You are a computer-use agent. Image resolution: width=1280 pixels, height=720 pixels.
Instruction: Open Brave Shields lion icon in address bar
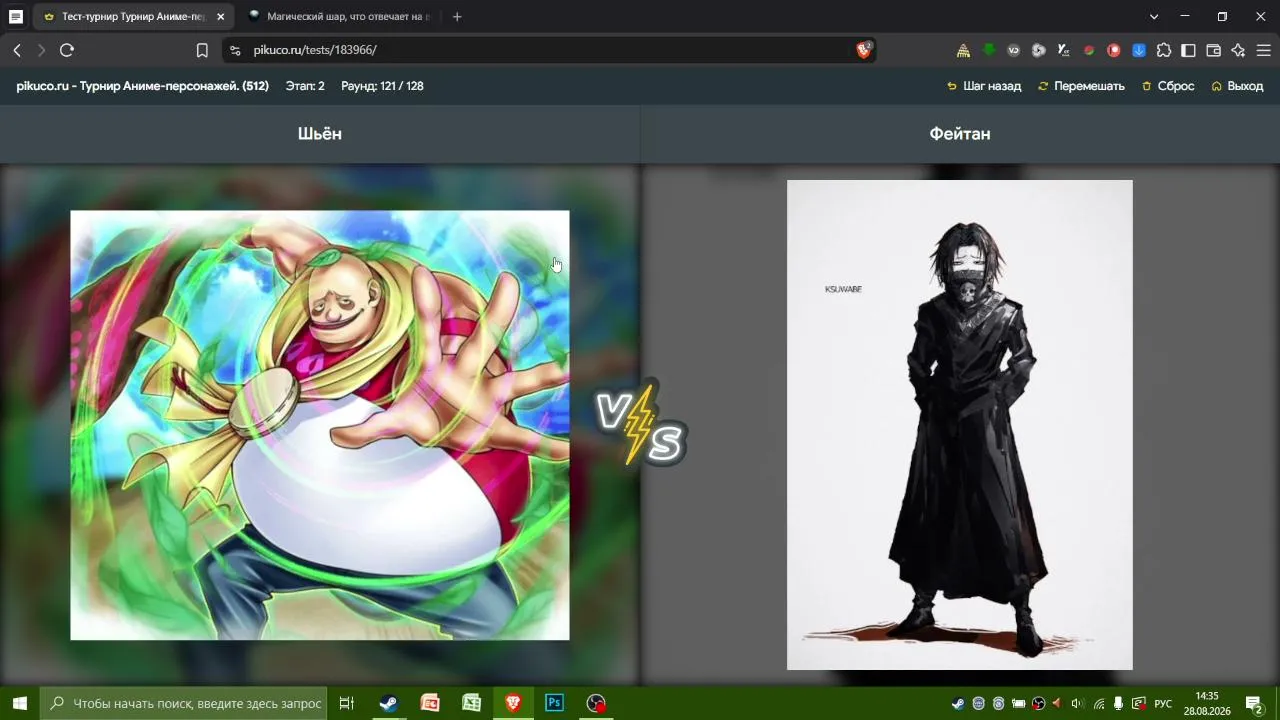(864, 50)
